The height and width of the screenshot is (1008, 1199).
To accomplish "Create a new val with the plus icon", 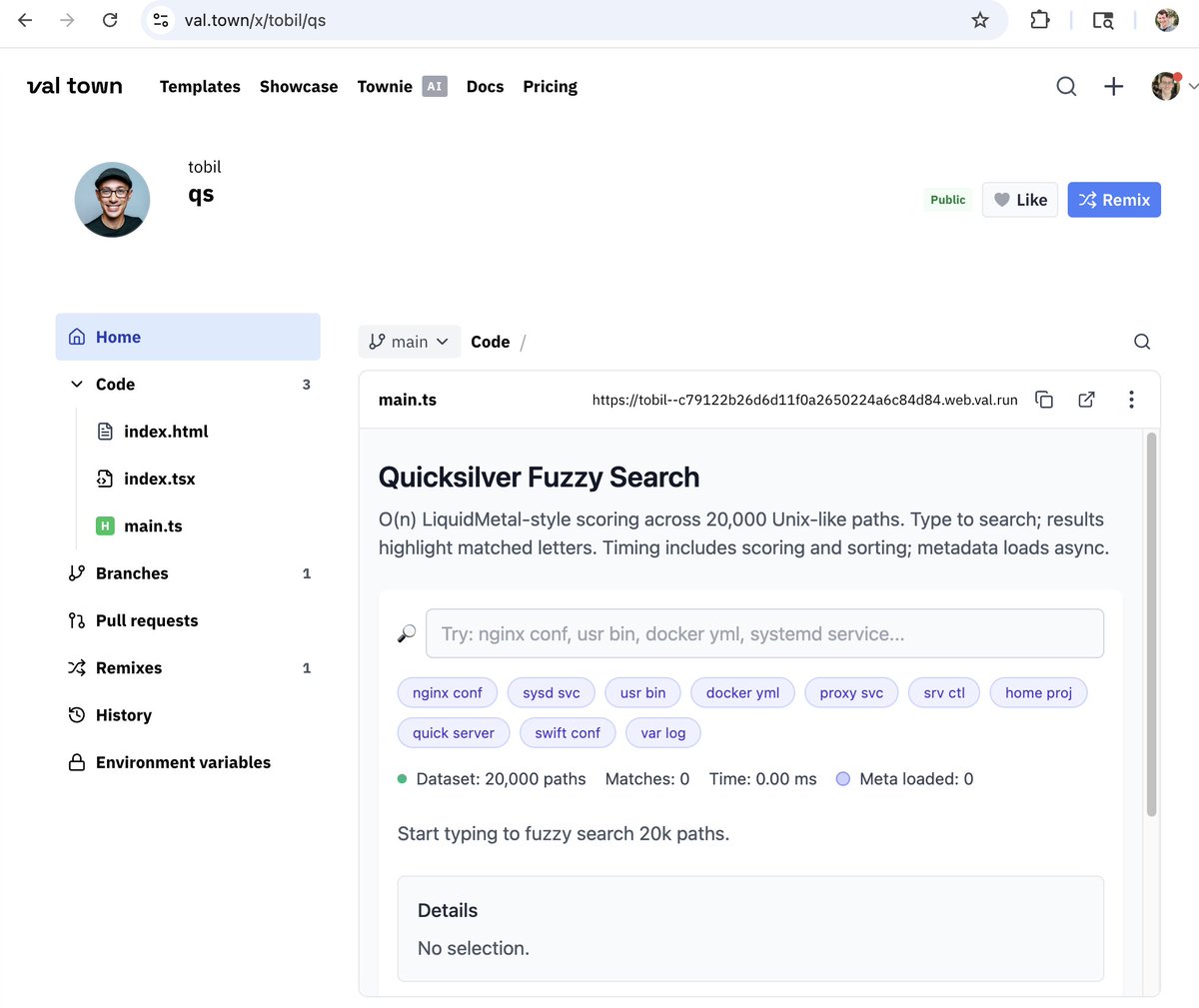I will [x=1113, y=87].
